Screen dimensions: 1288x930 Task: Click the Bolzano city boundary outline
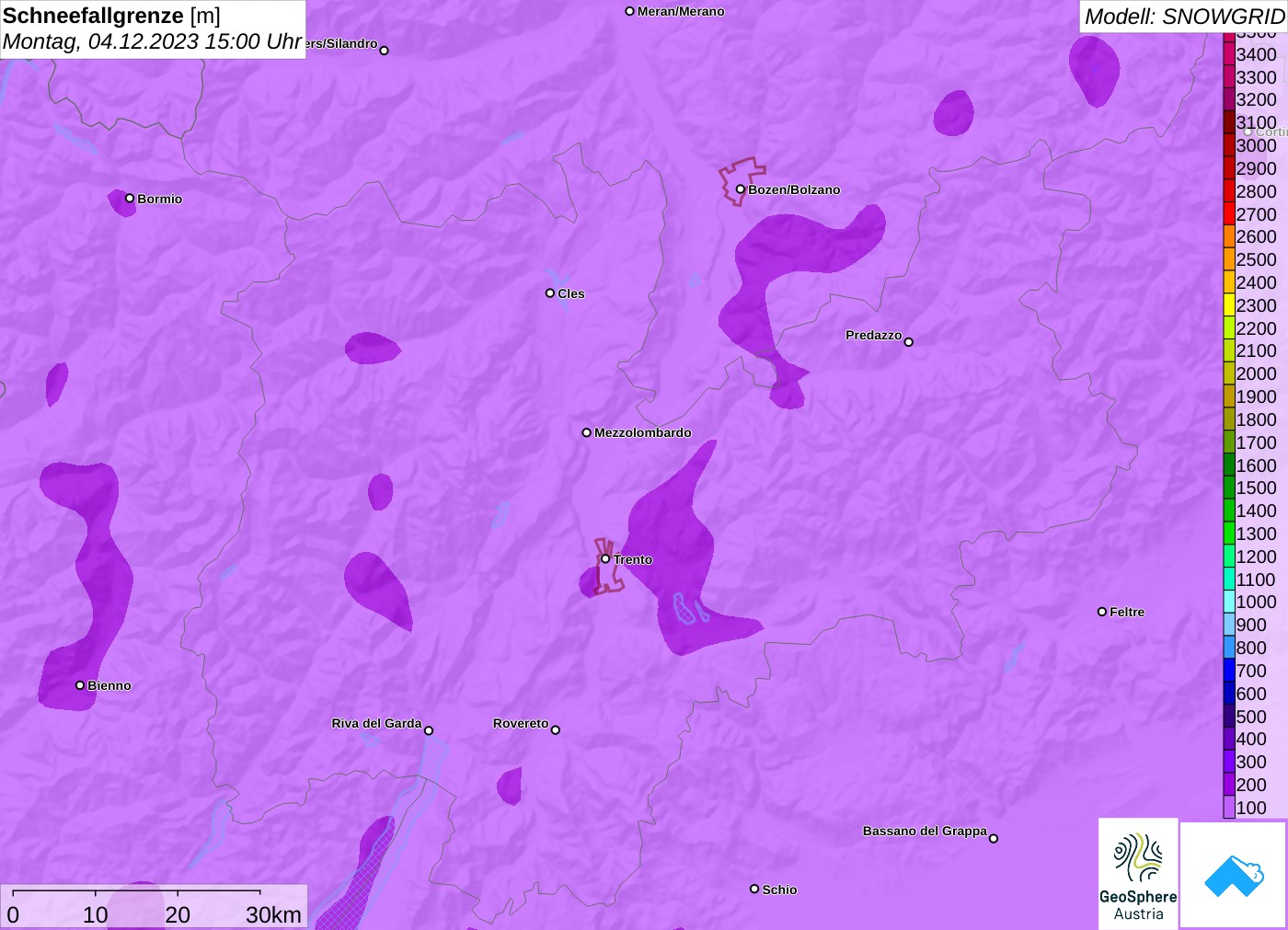point(742,181)
